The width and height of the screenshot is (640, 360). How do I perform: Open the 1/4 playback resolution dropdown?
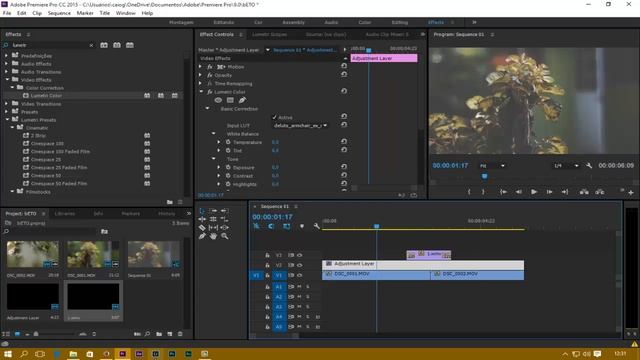pos(566,166)
